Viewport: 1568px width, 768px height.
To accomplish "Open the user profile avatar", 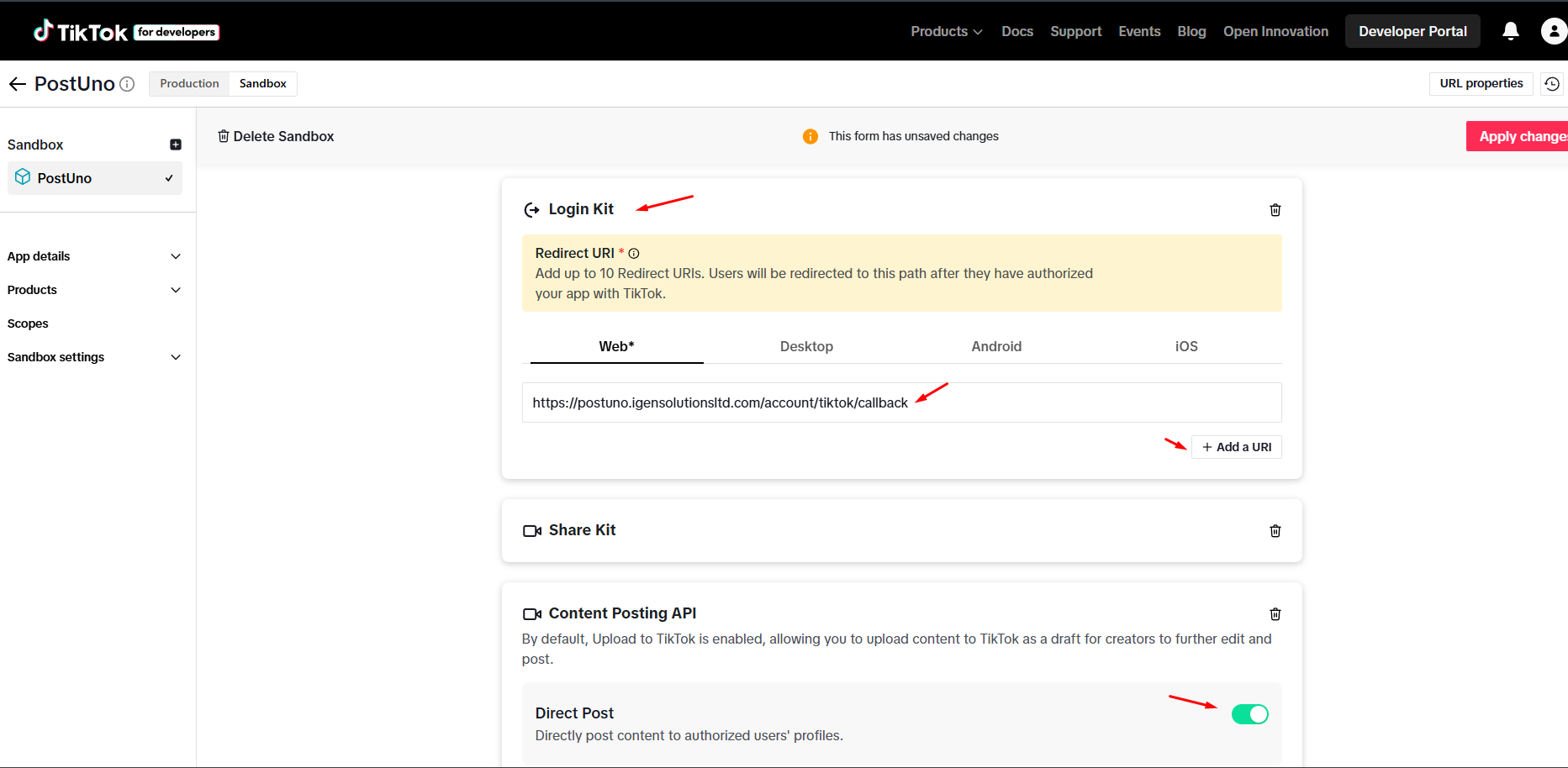I will (1553, 31).
